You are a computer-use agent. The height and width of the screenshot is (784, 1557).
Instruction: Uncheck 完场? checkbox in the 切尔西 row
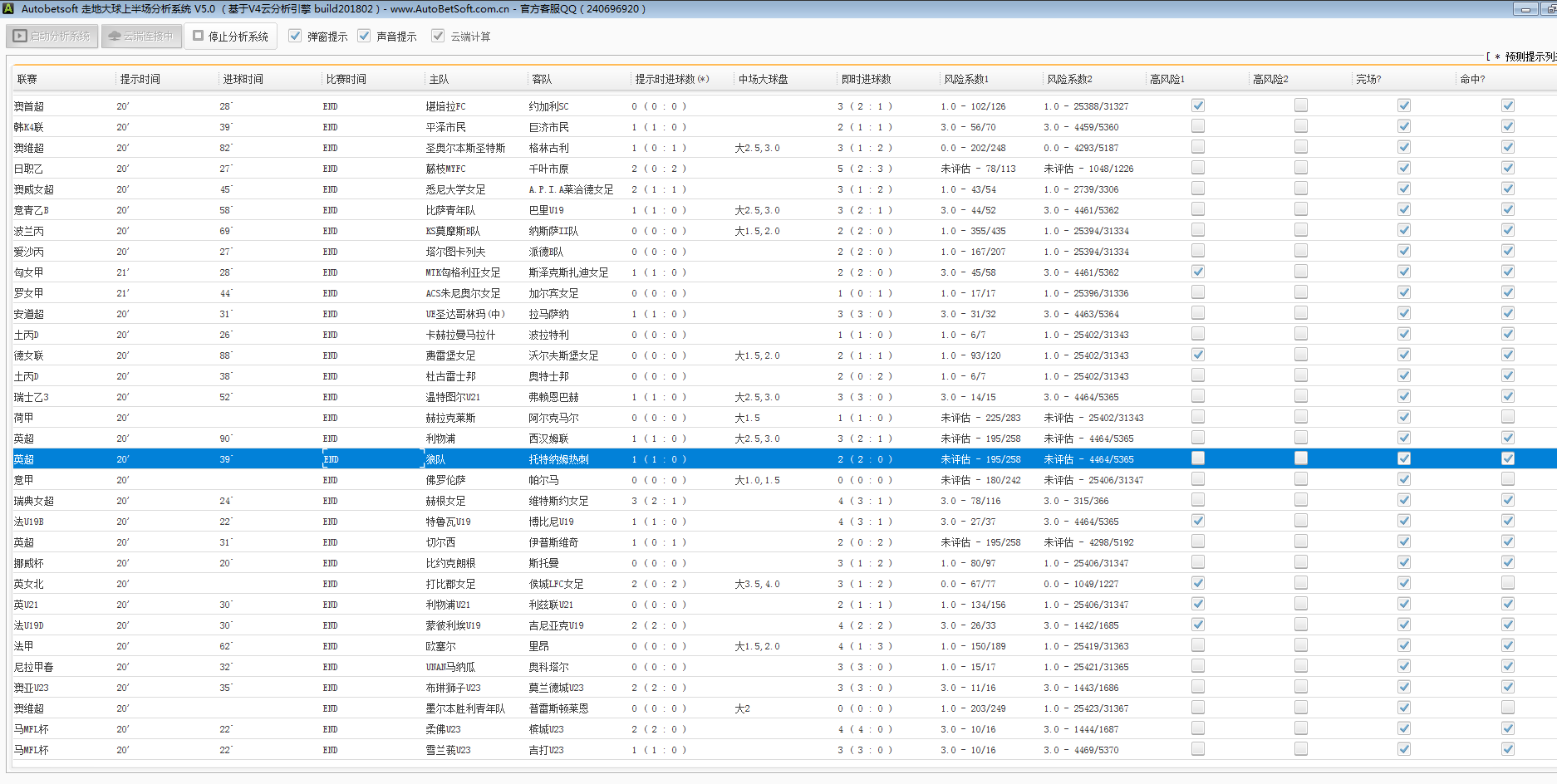pos(1403,541)
